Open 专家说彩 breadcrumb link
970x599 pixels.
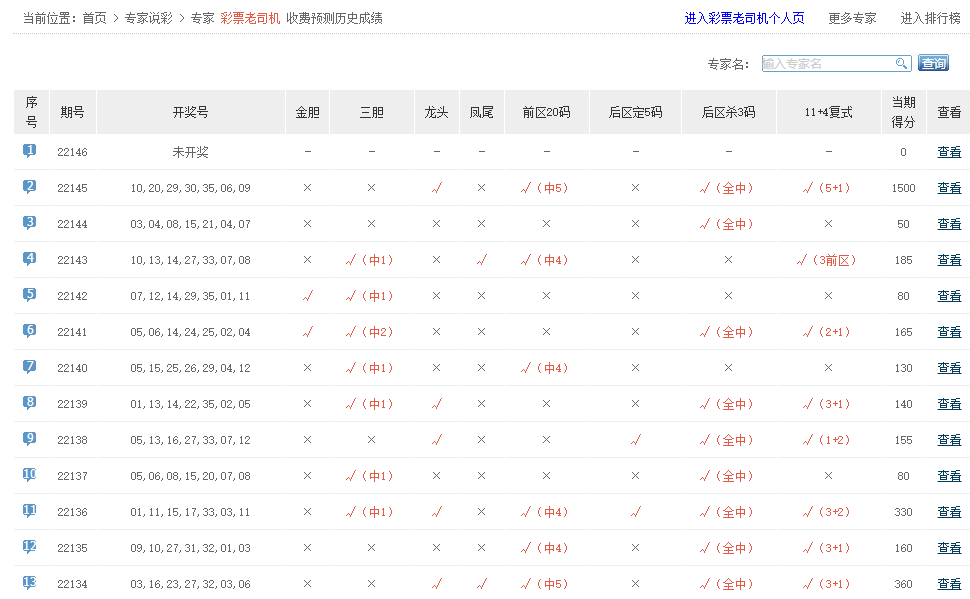click(x=148, y=18)
